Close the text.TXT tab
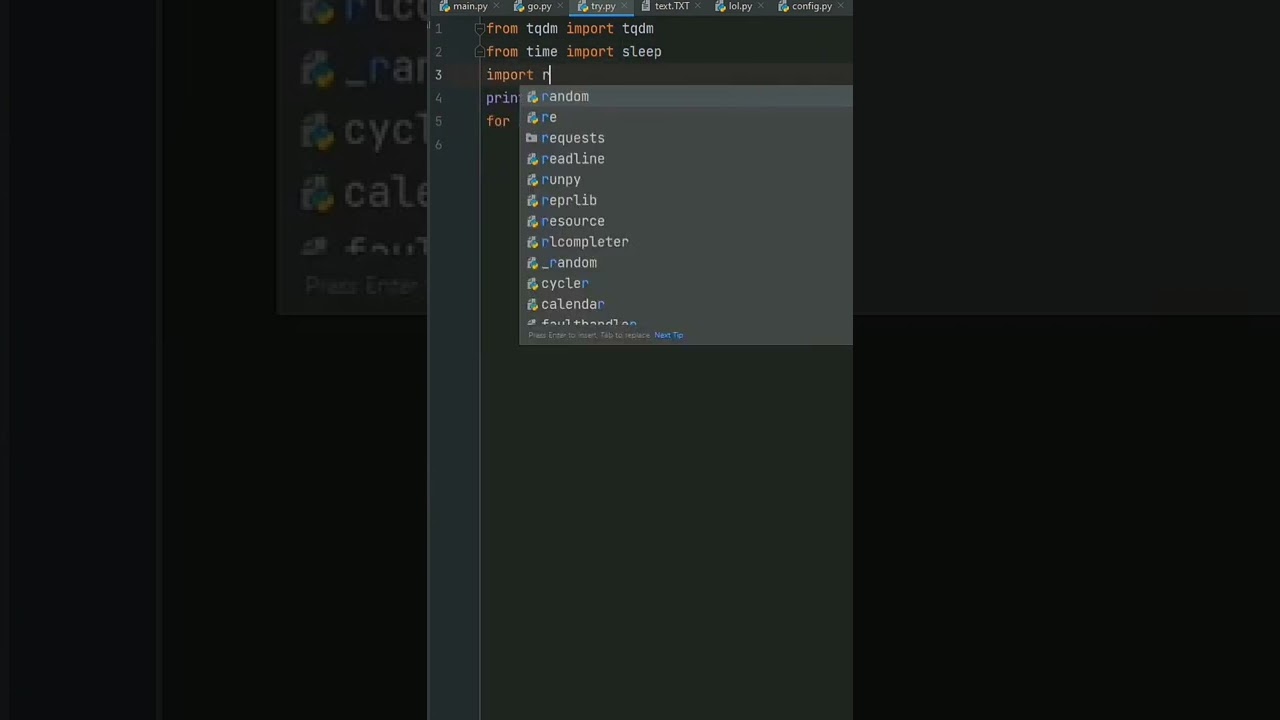Viewport: 1280px width, 720px height. (x=696, y=6)
